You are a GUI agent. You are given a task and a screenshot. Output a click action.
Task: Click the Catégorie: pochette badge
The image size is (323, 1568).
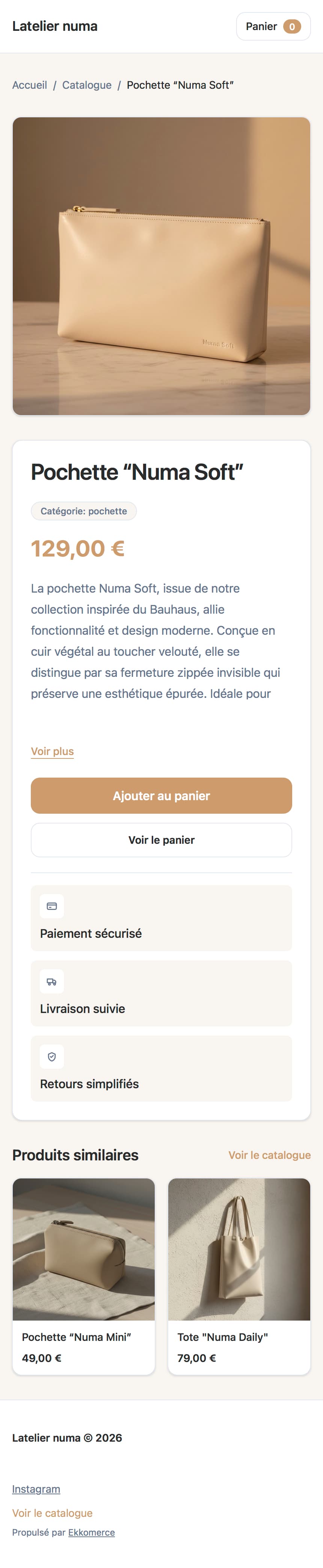tap(83, 511)
